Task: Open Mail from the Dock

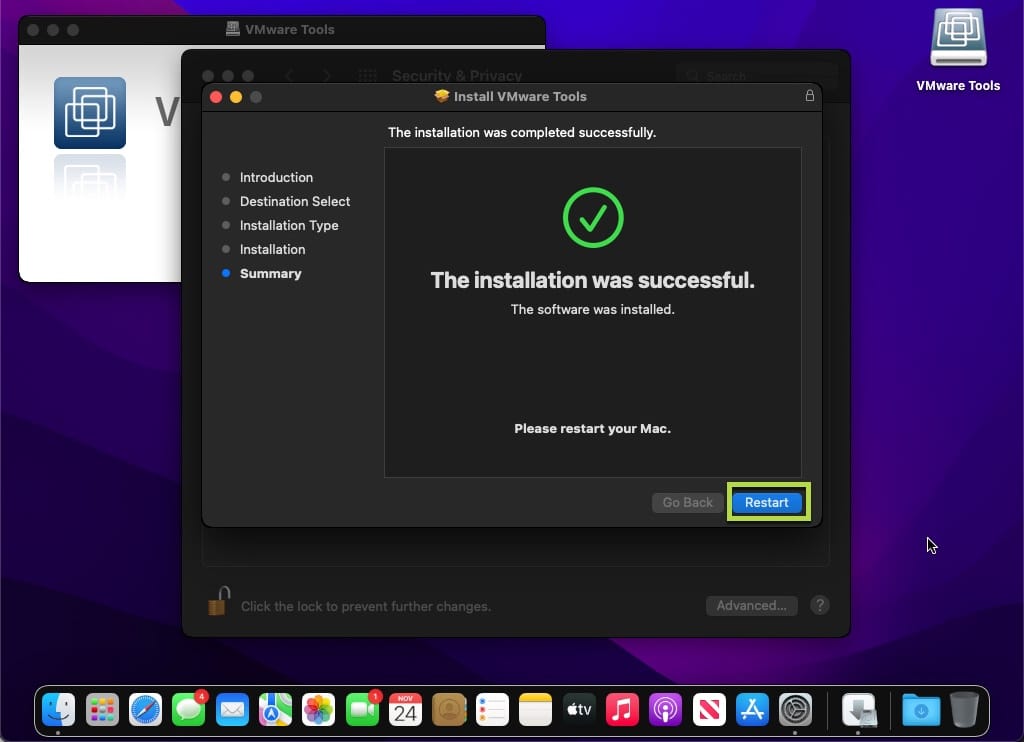Action: point(232,709)
